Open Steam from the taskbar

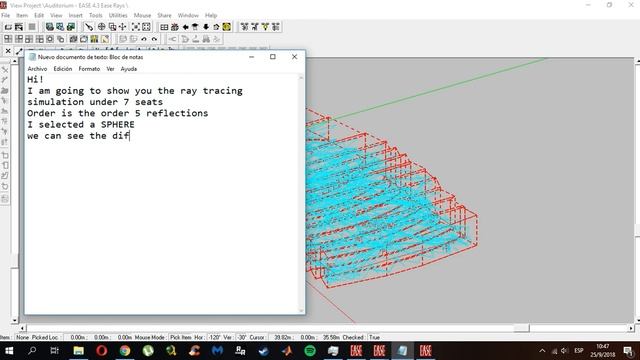264,351
